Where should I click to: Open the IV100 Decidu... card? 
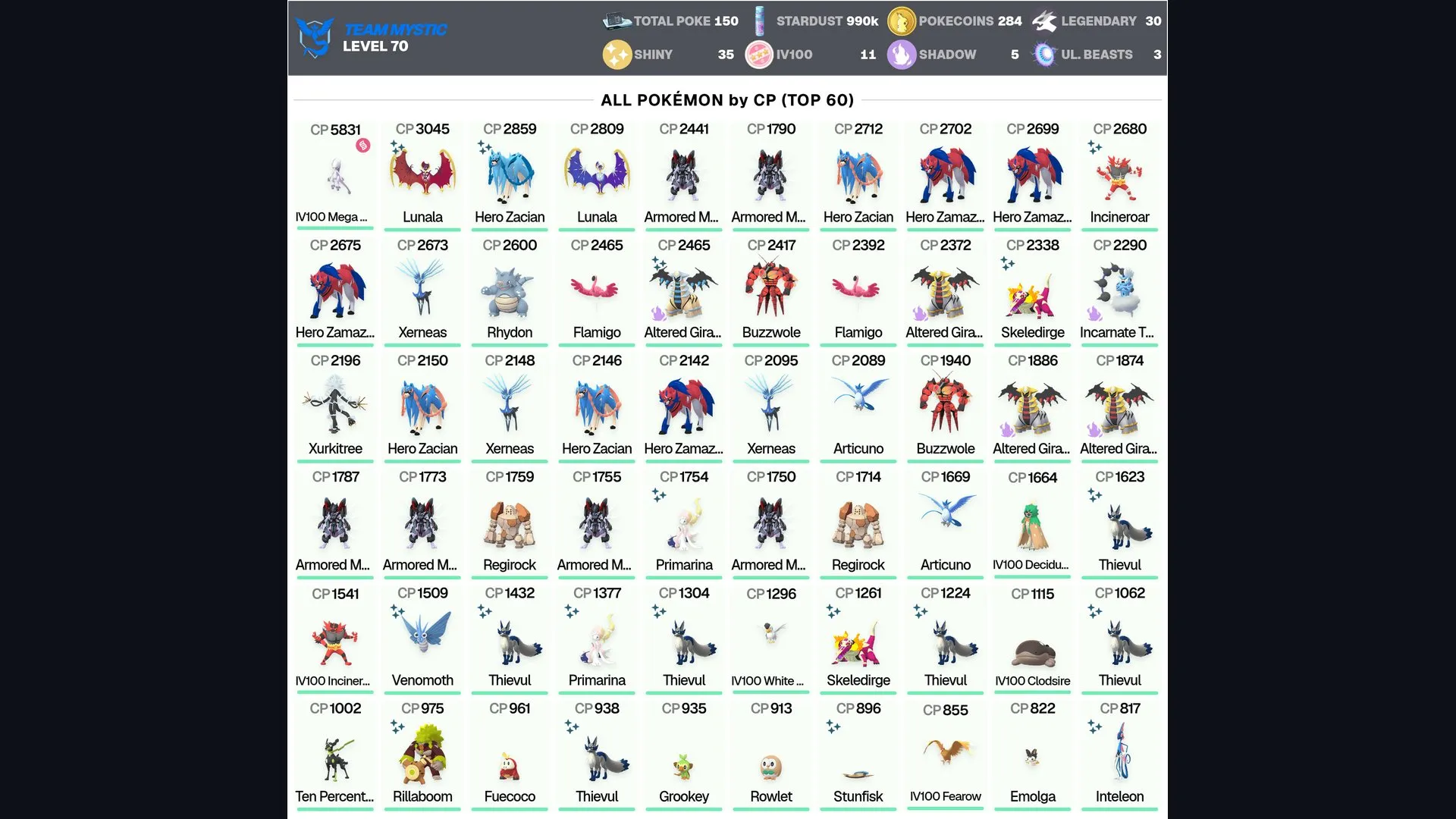coord(1033,523)
